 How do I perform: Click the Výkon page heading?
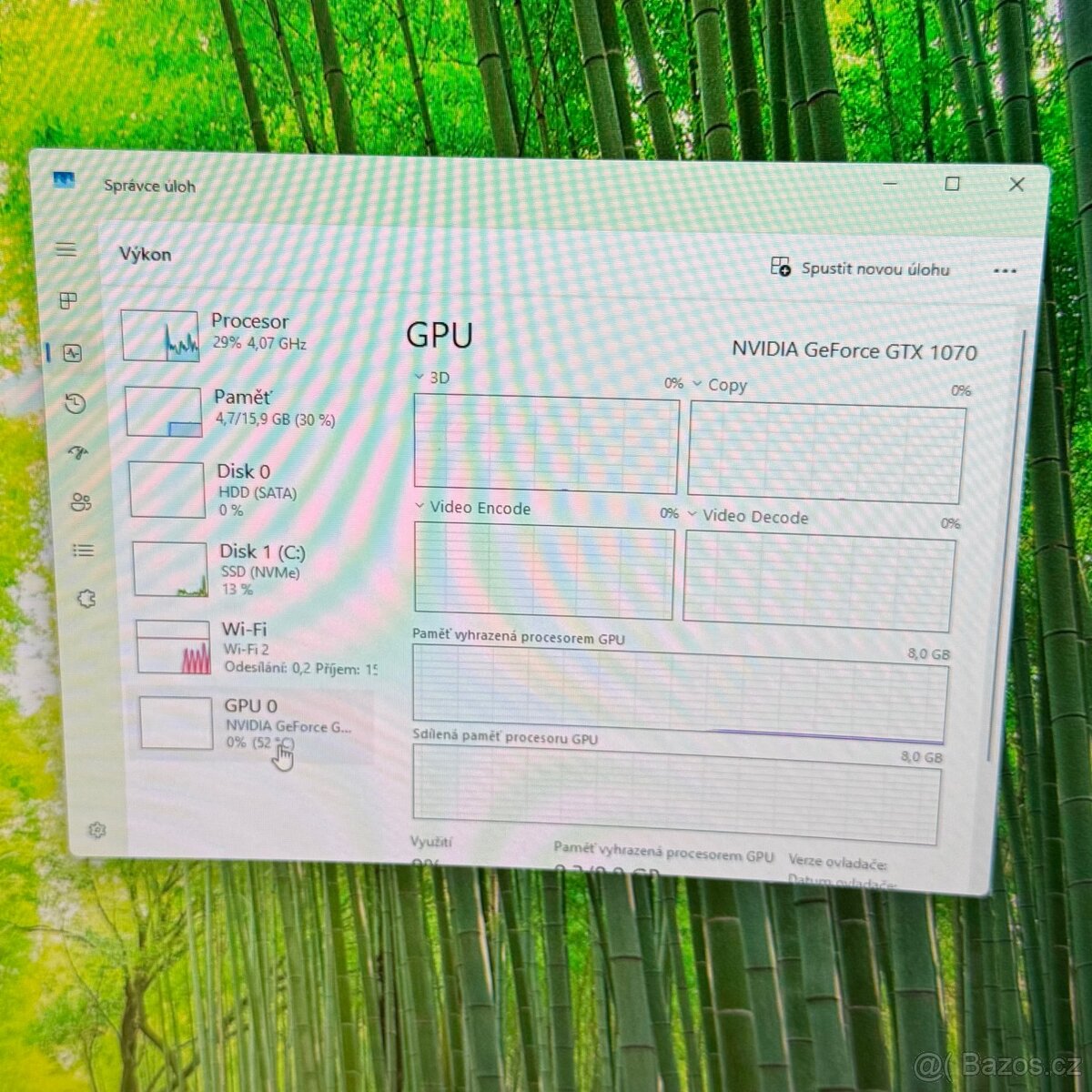click(x=145, y=254)
